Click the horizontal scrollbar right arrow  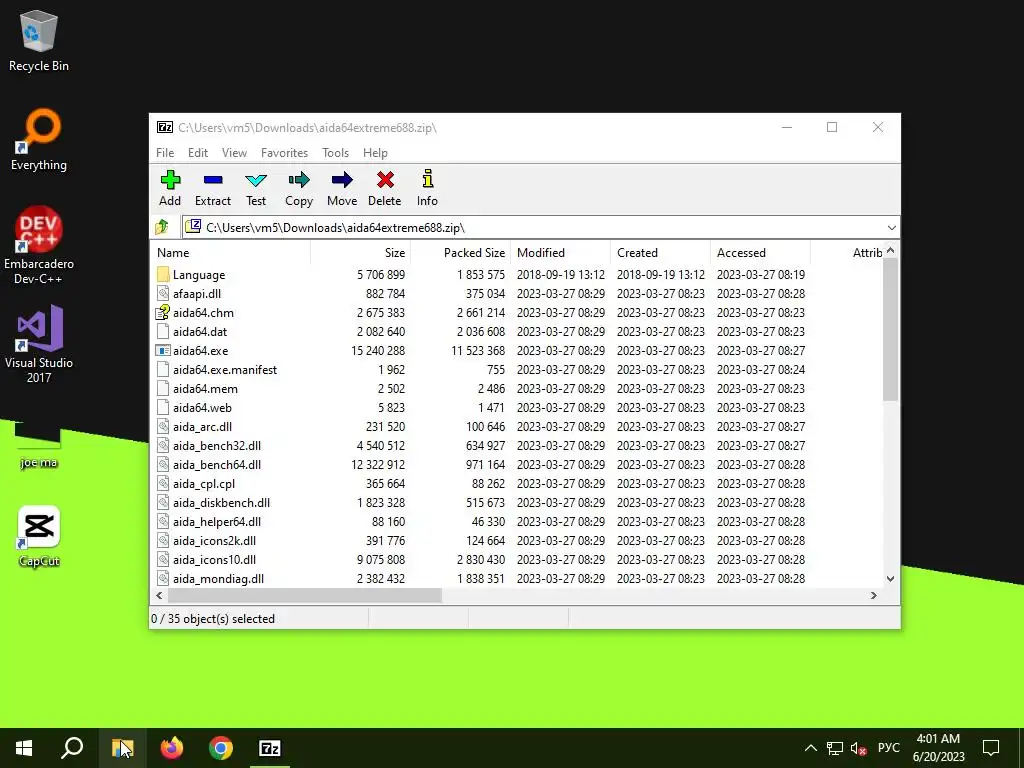pos(874,596)
